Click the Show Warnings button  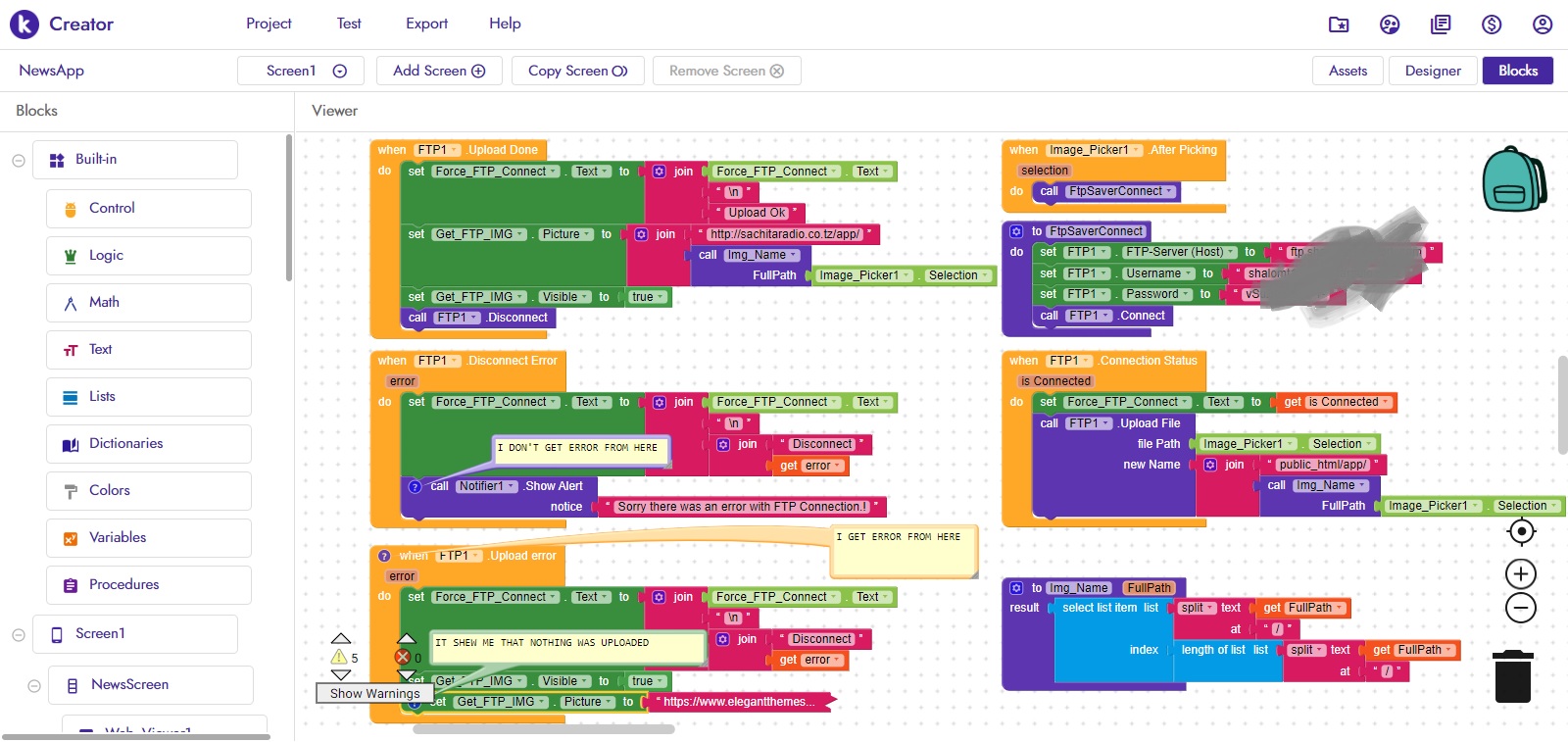click(x=374, y=693)
